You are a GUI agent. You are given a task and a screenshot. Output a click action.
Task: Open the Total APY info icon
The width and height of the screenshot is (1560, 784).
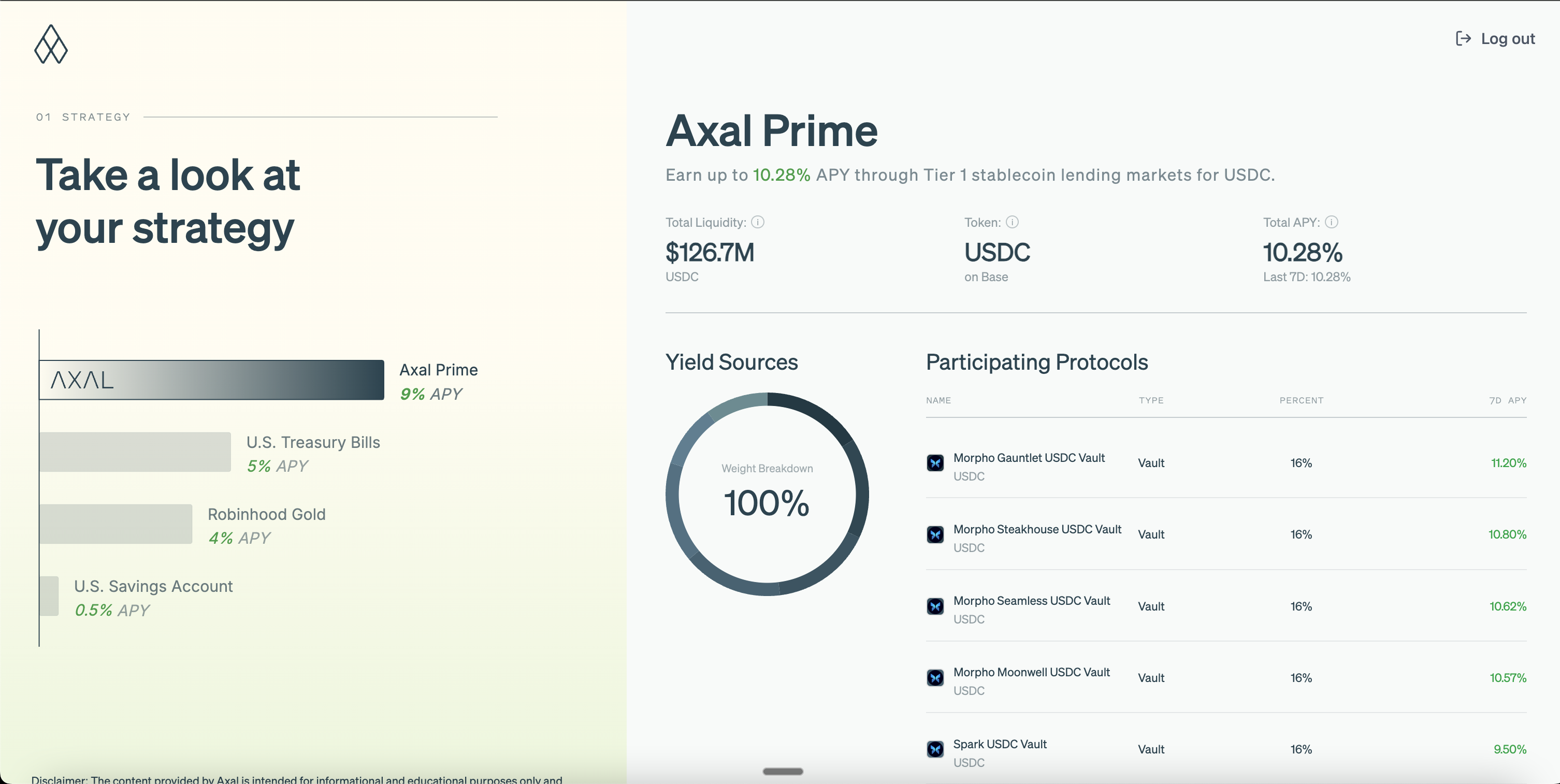point(1331,222)
